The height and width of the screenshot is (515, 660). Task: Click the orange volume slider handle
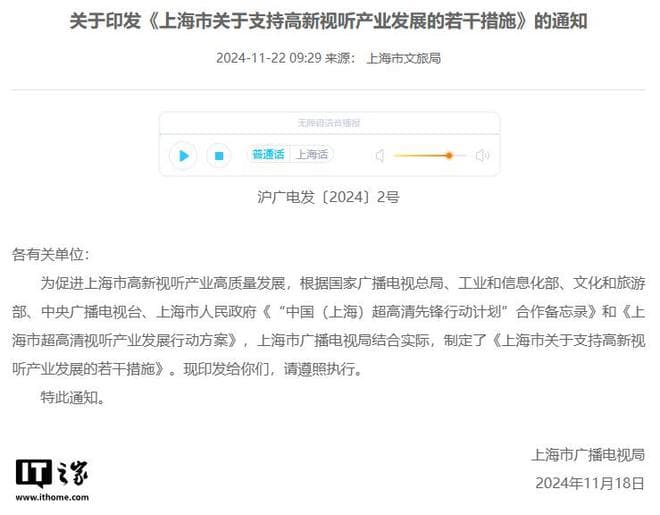click(x=449, y=156)
